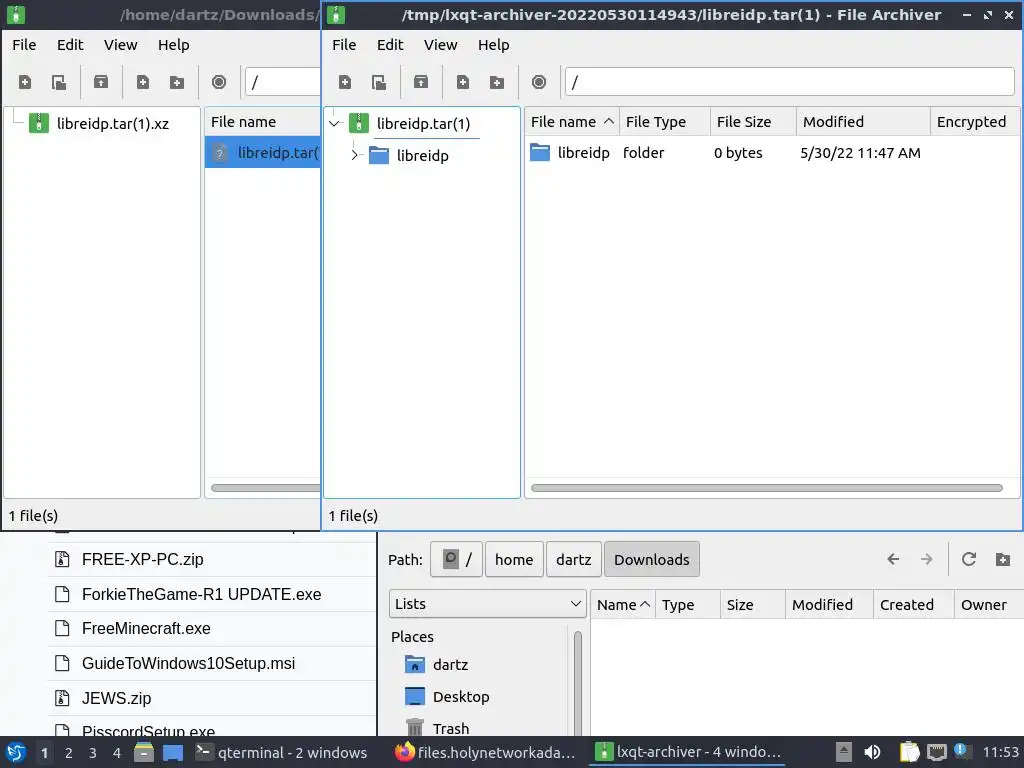
Task: Open File menu in back archiver window
Action: coord(24,45)
